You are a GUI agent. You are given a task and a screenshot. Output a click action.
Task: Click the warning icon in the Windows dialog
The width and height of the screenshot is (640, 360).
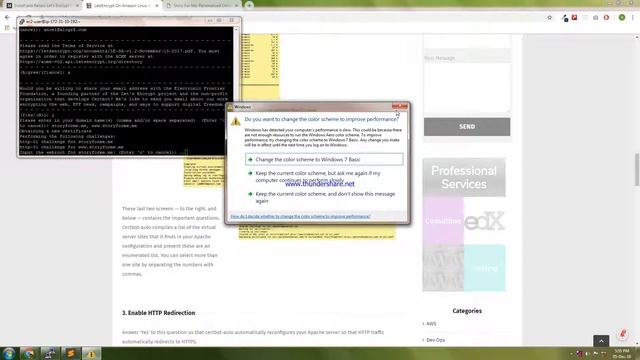click(x=236, y=121)
